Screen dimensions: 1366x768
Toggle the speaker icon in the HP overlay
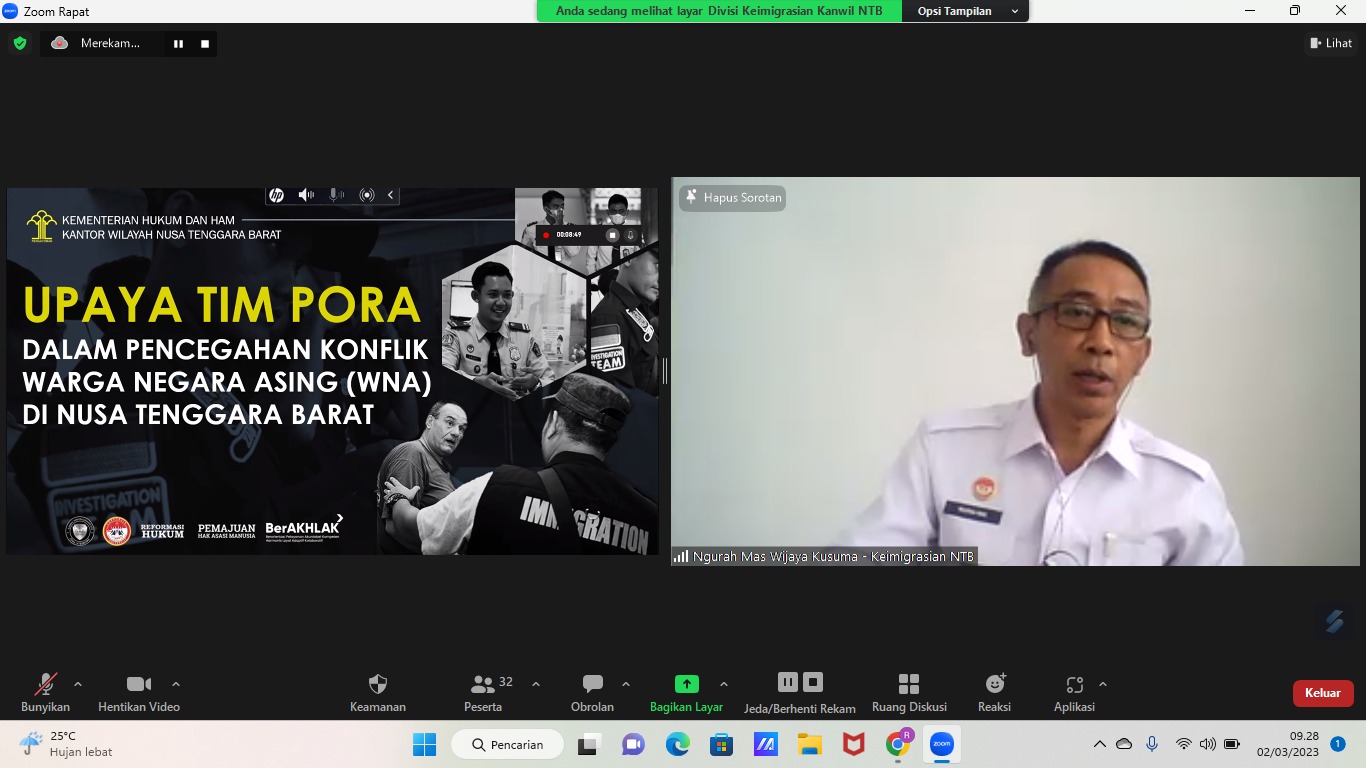click(306, 195)
